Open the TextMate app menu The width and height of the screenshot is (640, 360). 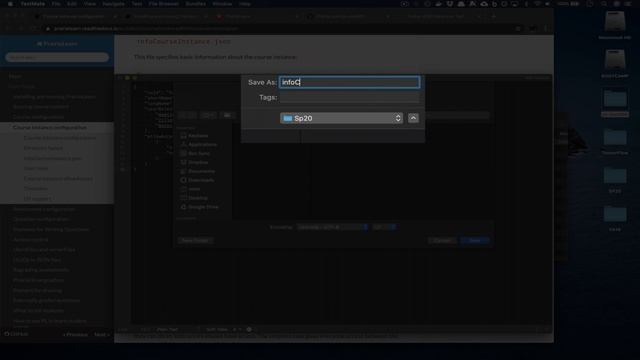click(33, 4)
